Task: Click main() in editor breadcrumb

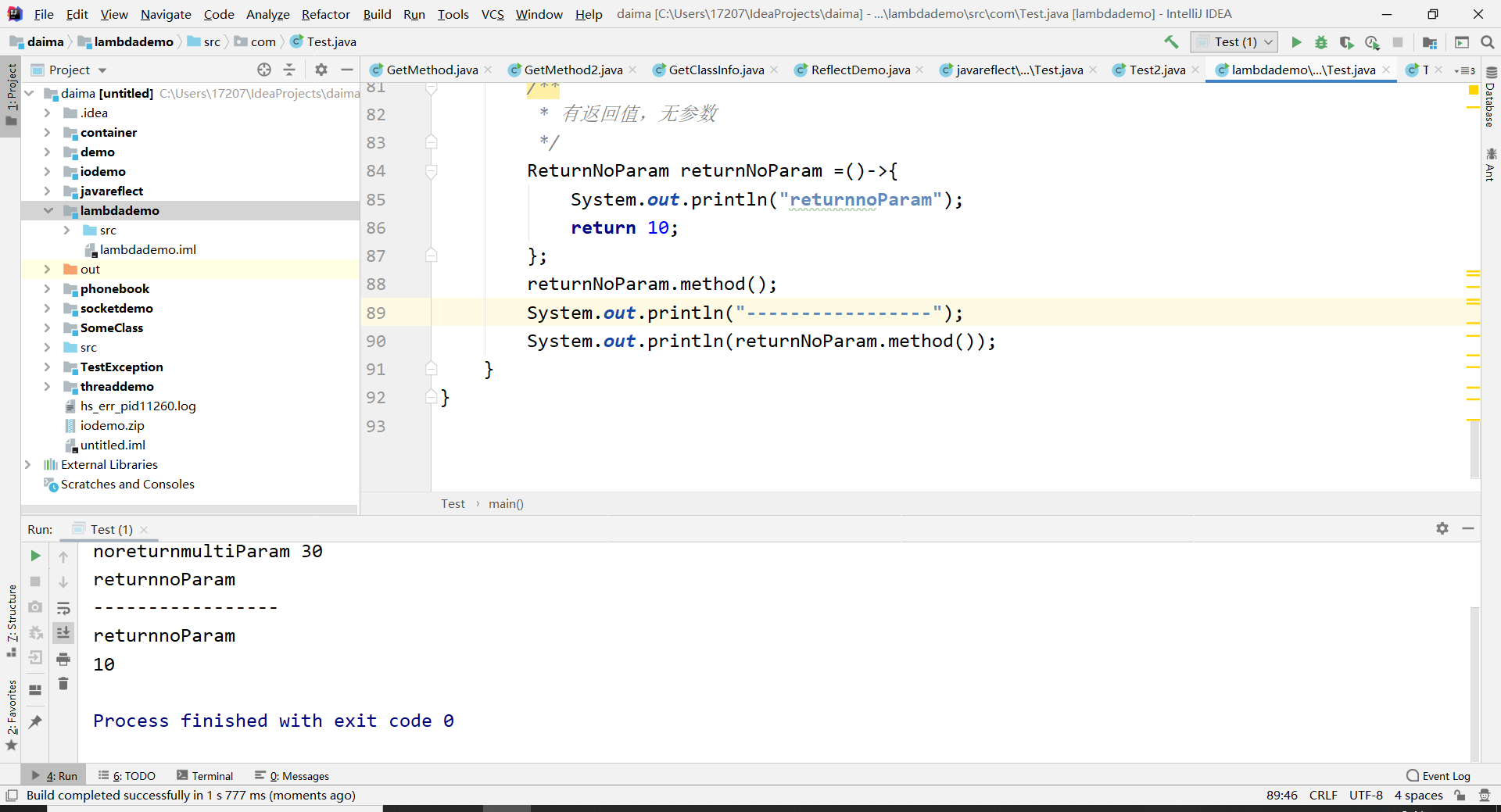Action: pos(506,504)
